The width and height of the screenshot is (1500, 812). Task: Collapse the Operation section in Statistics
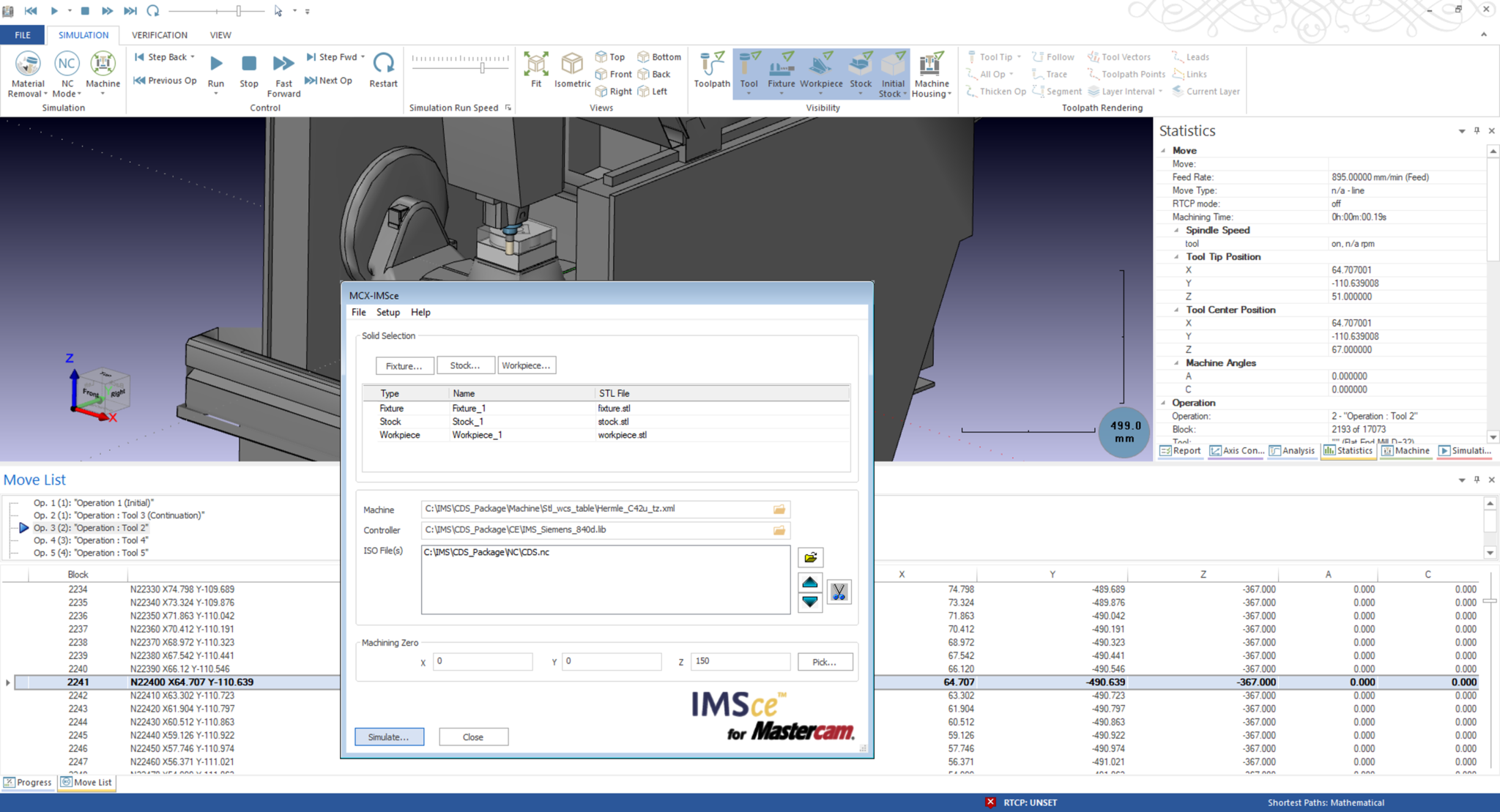[x=1164, y=403]
